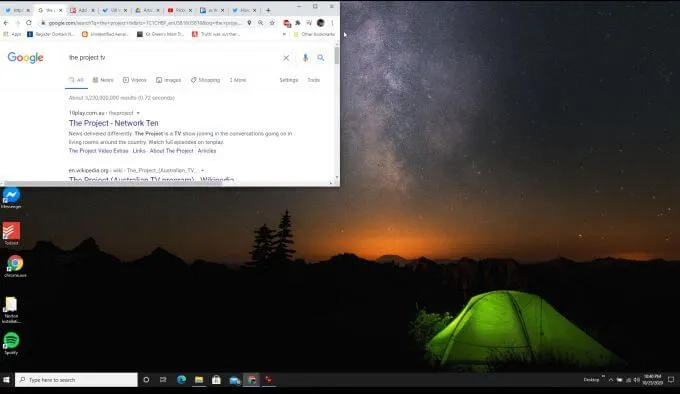Screen dimensions: 680x394
Task: Show more bookmarks via overflow chevron
Action: click(x=284, y=34)
